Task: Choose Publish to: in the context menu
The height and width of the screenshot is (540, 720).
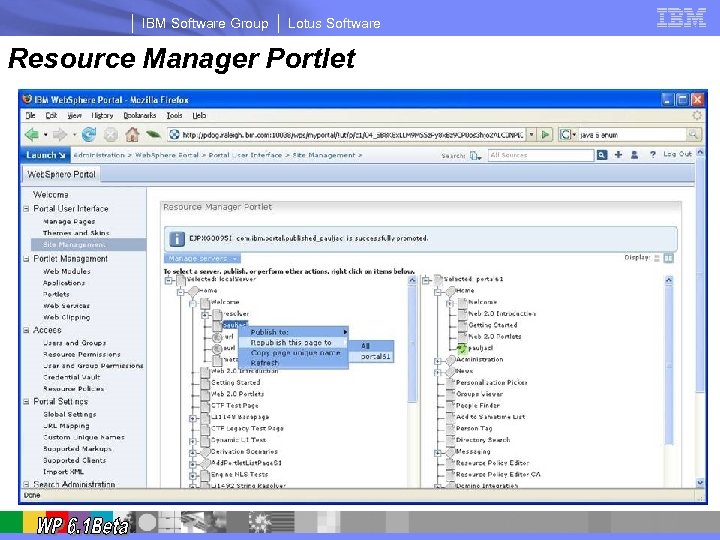Action: click(293, 332)
